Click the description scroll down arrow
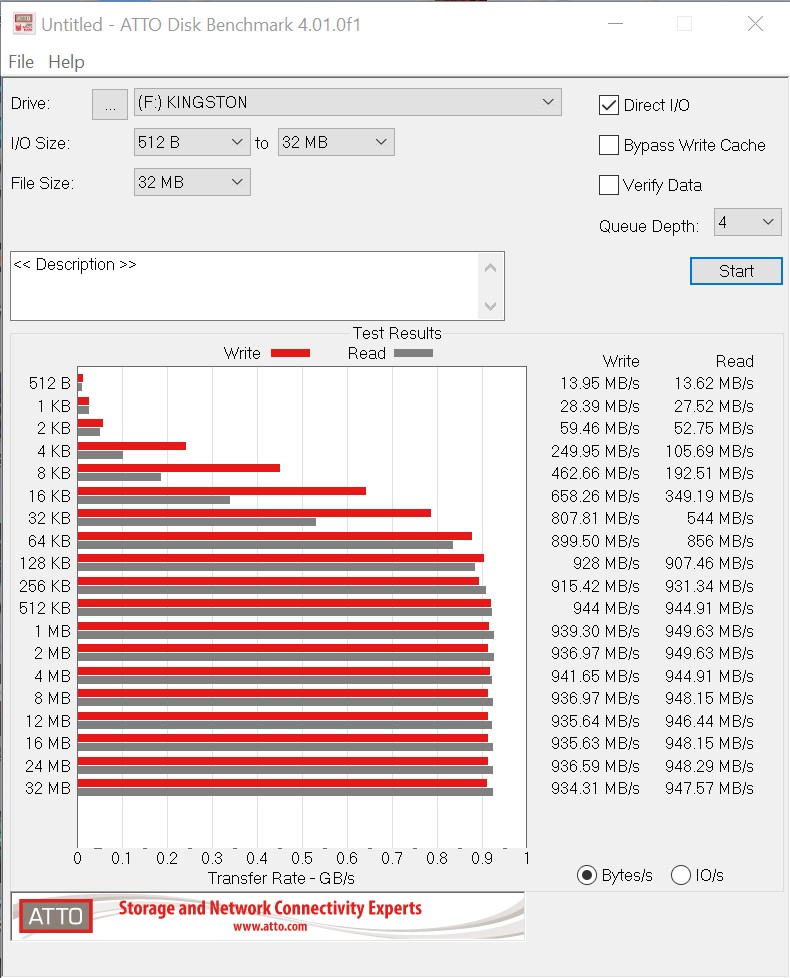 pyautogui.click(x=491, y=306)
